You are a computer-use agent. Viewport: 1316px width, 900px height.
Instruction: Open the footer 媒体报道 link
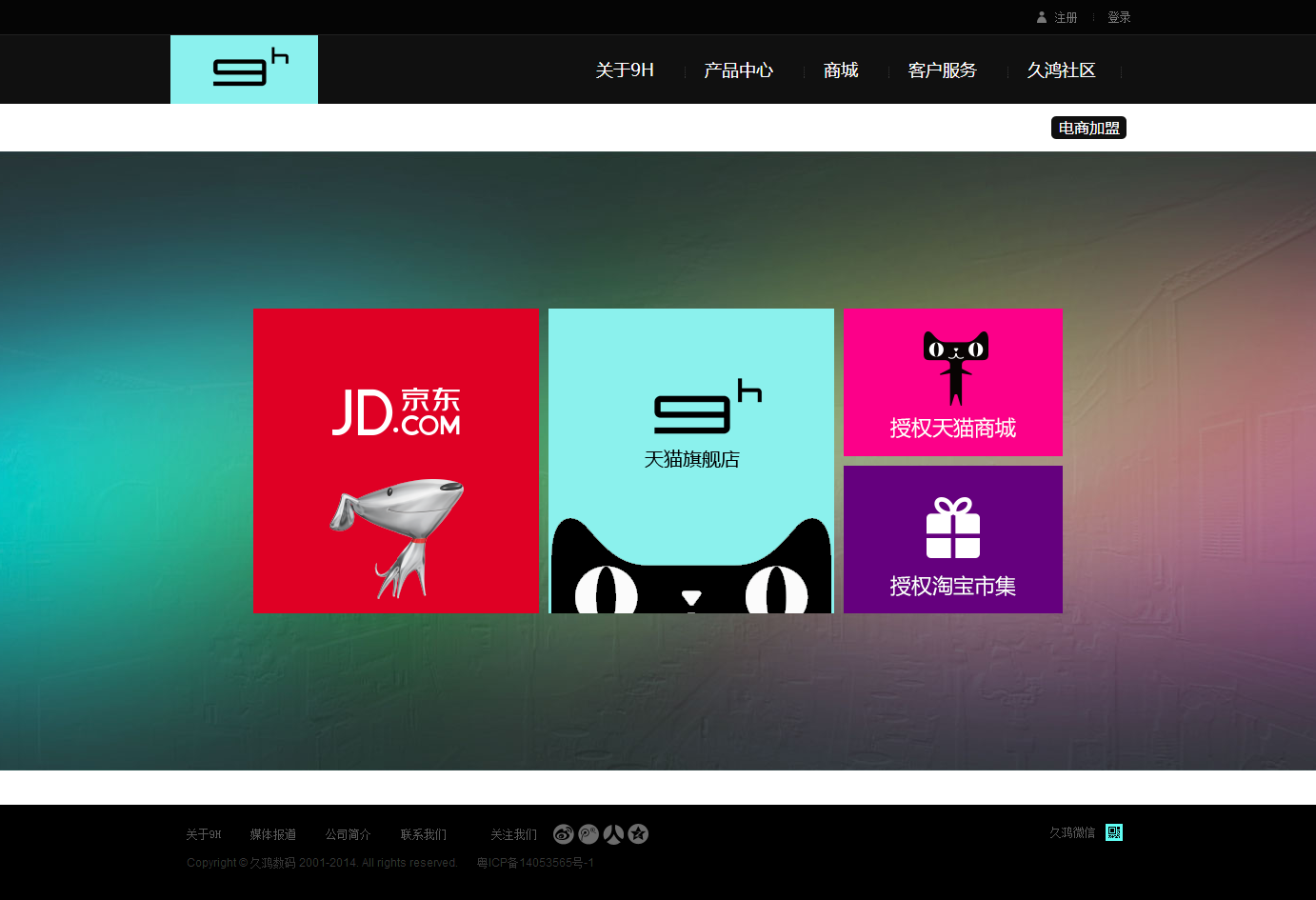[x=272, y=834]
